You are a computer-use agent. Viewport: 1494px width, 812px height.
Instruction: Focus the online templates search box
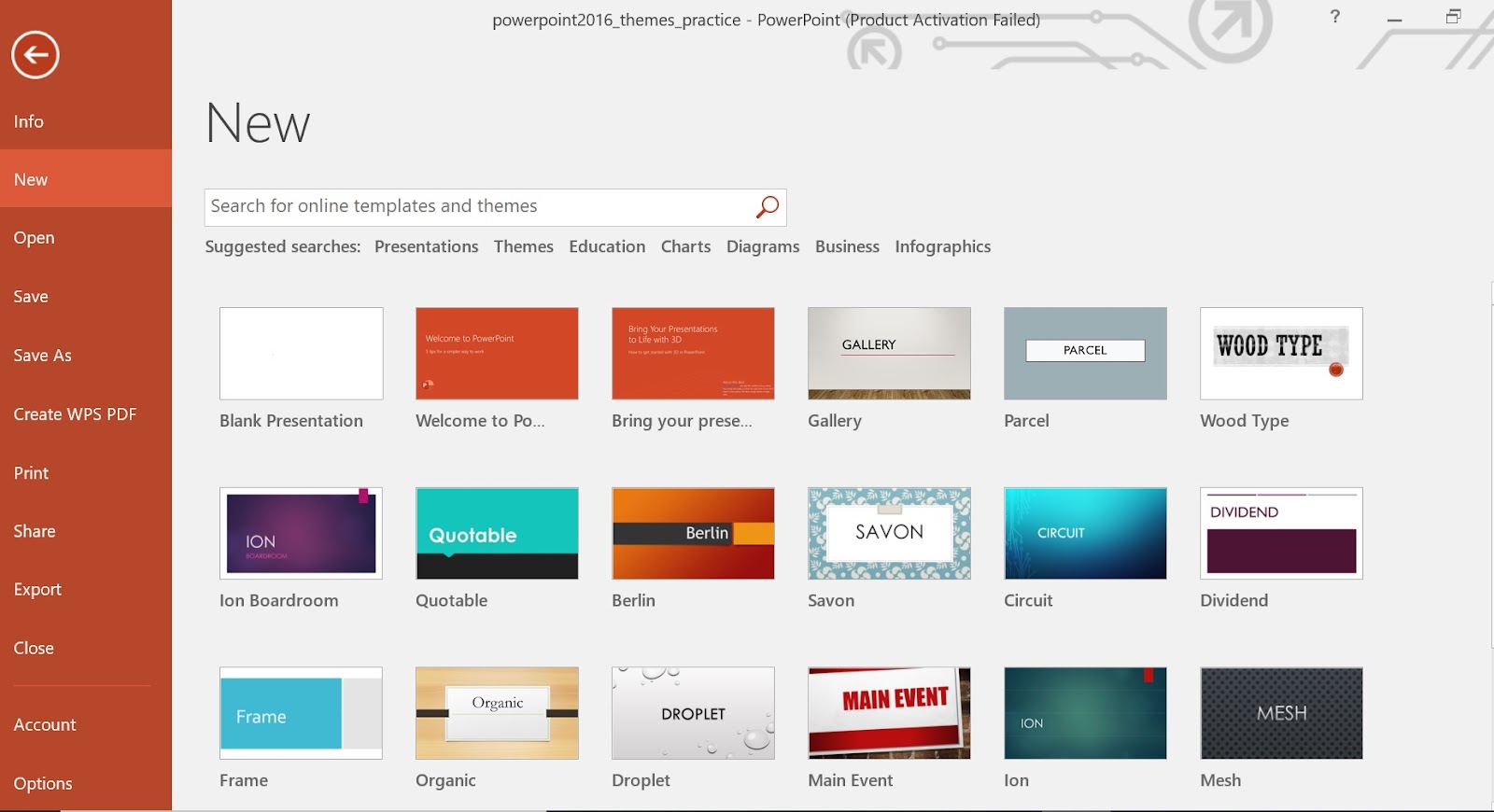click(495, 207)
